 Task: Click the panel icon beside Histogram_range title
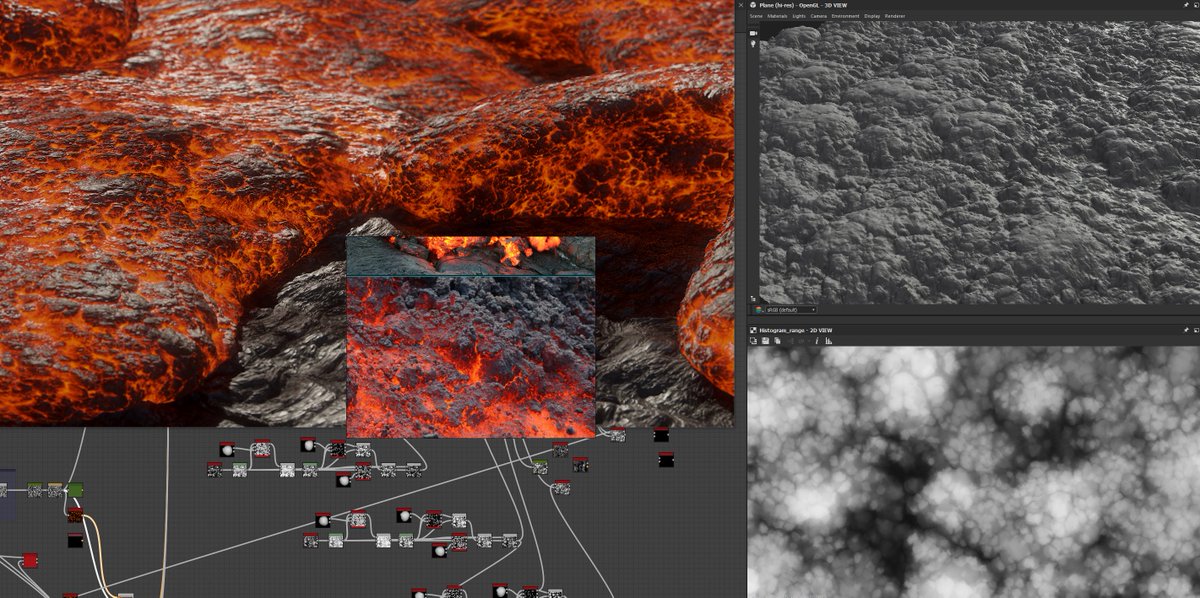pyautogui.click(x=753, y=330)
